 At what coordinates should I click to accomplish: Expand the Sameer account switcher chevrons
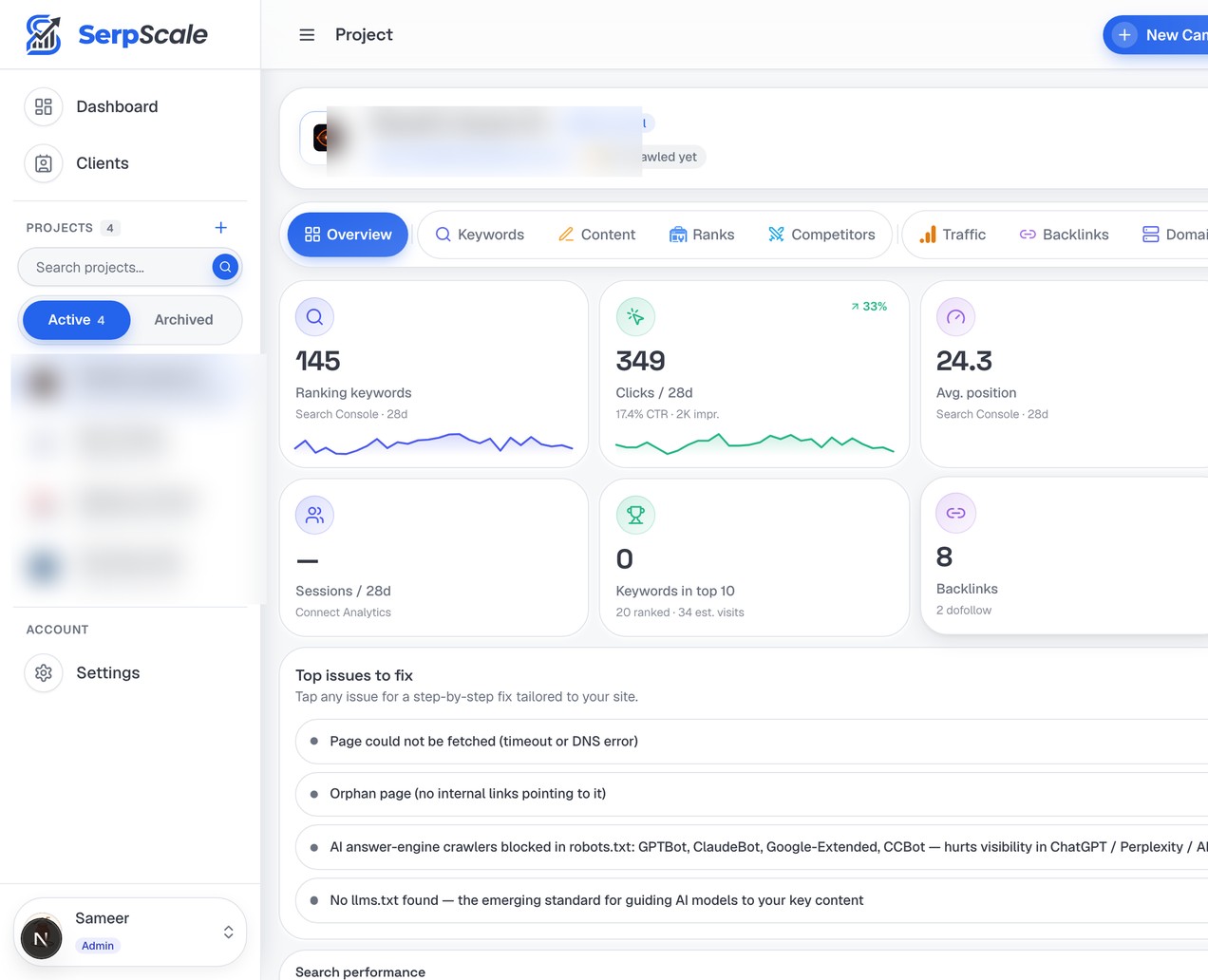click(x=228, y=933)
